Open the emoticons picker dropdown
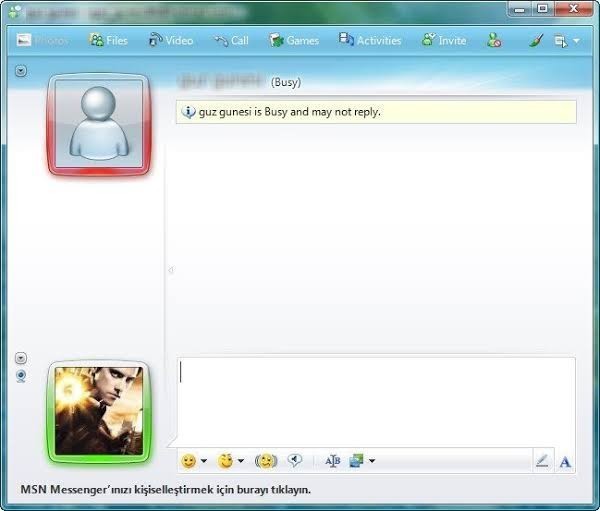Screen dimensions: 600x511 204,460
